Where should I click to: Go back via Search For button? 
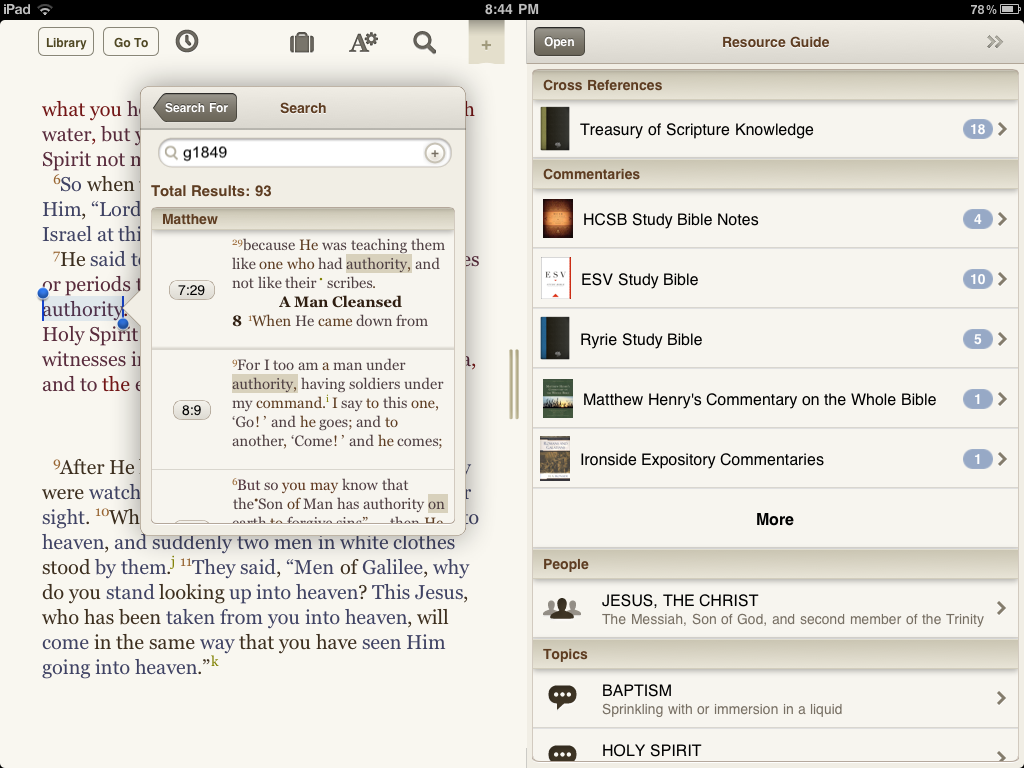pyautogui.click(x=195, y=108)
